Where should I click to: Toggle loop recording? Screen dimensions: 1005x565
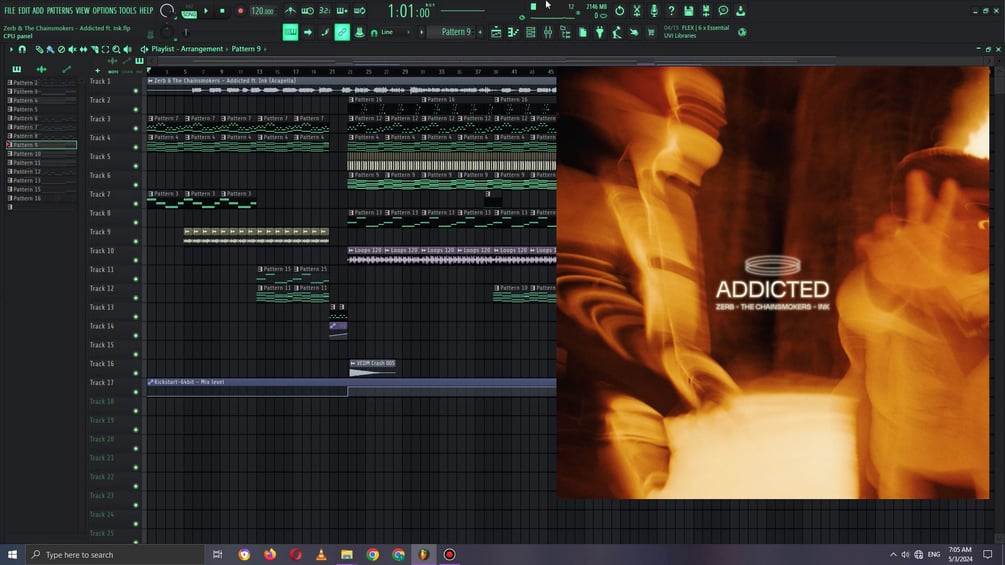(360, 11)
